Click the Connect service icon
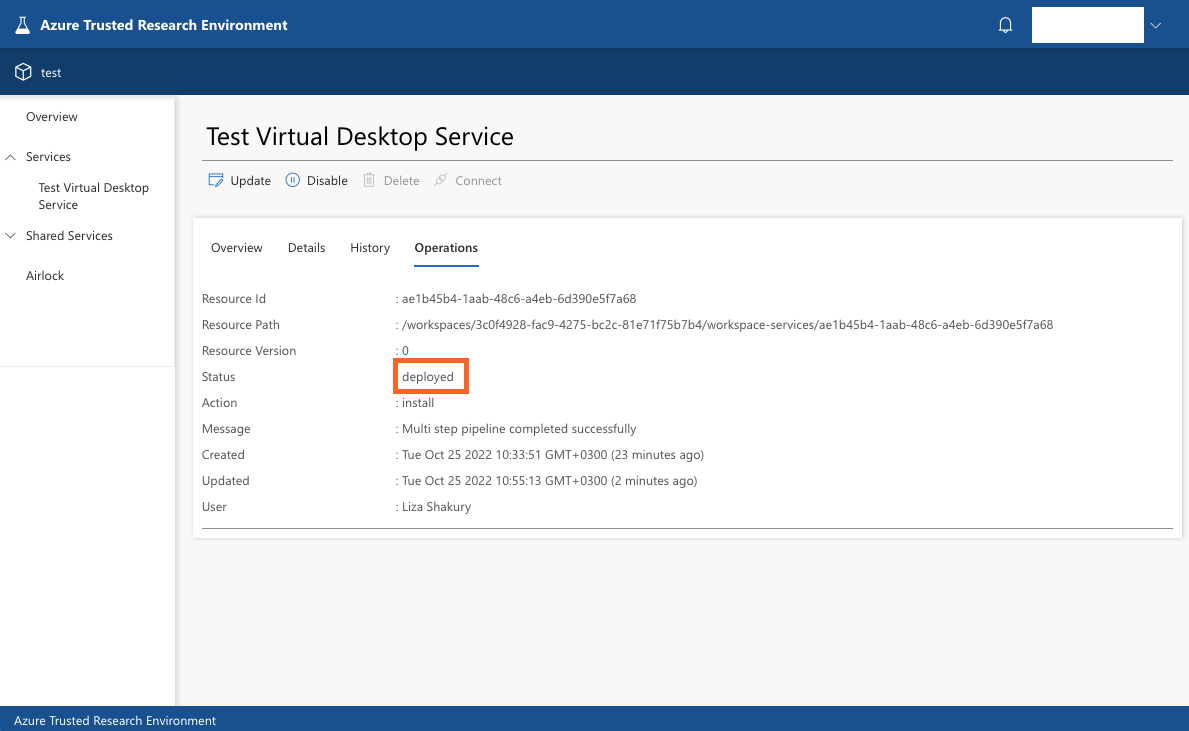 coord(439,180)
